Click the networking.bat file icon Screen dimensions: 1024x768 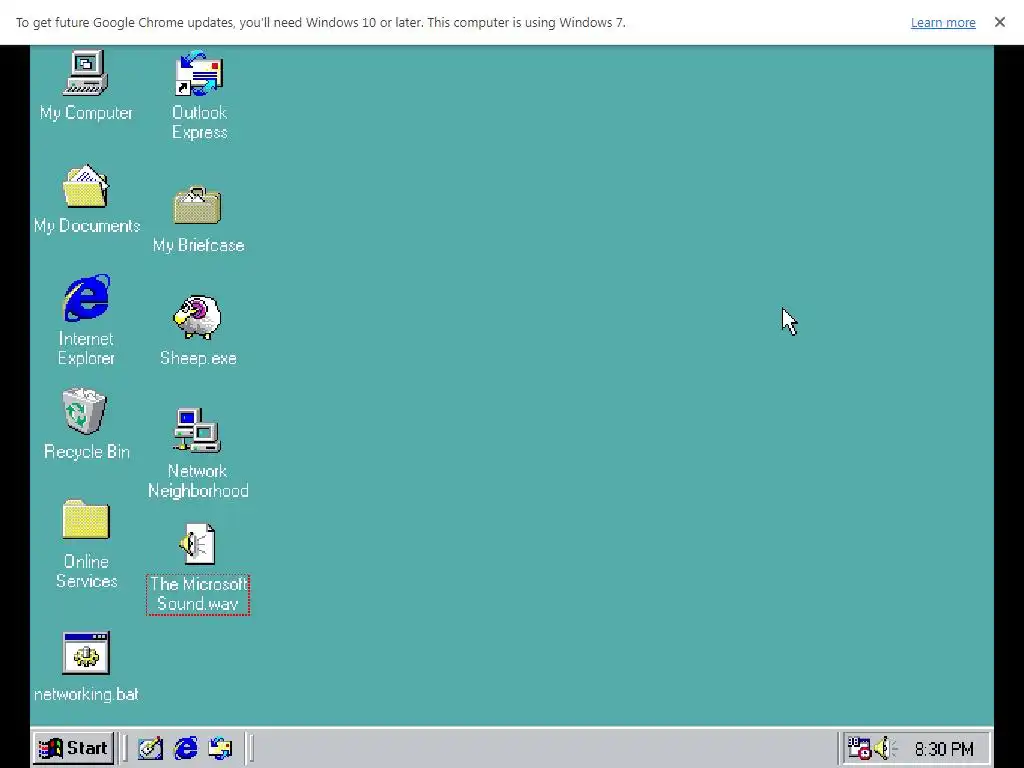[86, 653]
